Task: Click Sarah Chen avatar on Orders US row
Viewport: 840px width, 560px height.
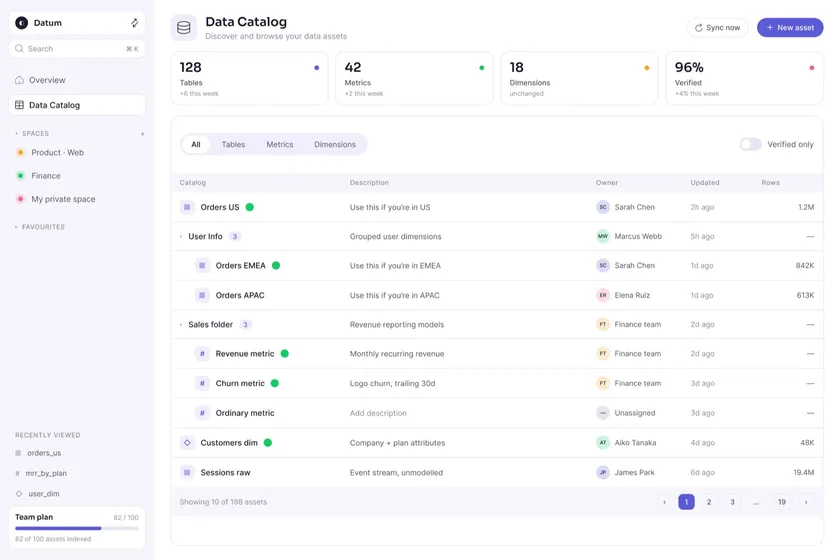Action: tap(603, 207)
